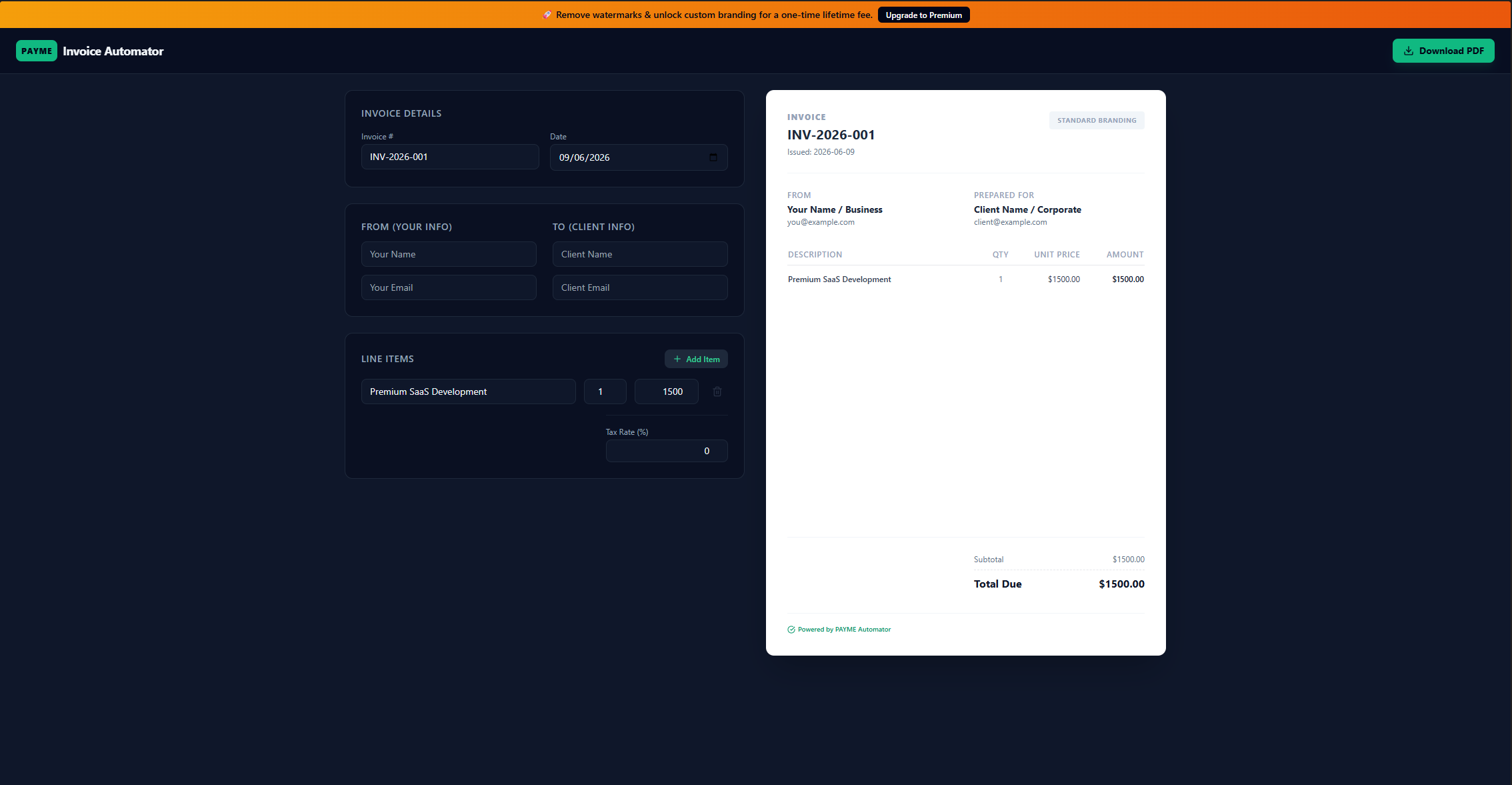Click the DESCRIPTION column header
Screen dimensions: 1512x785
815,255
